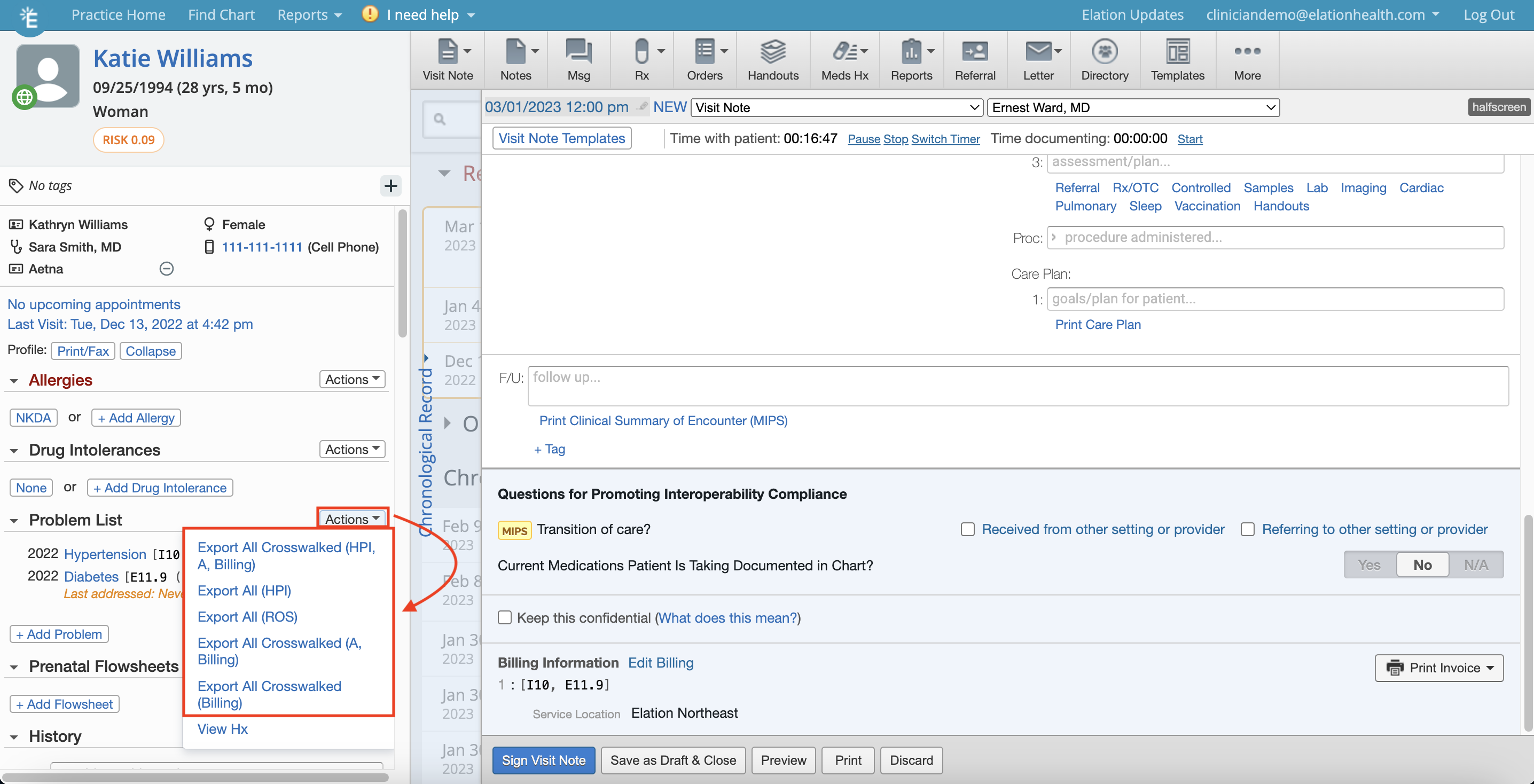Create a new Visit Note from the toolbar

click(447, 58)
